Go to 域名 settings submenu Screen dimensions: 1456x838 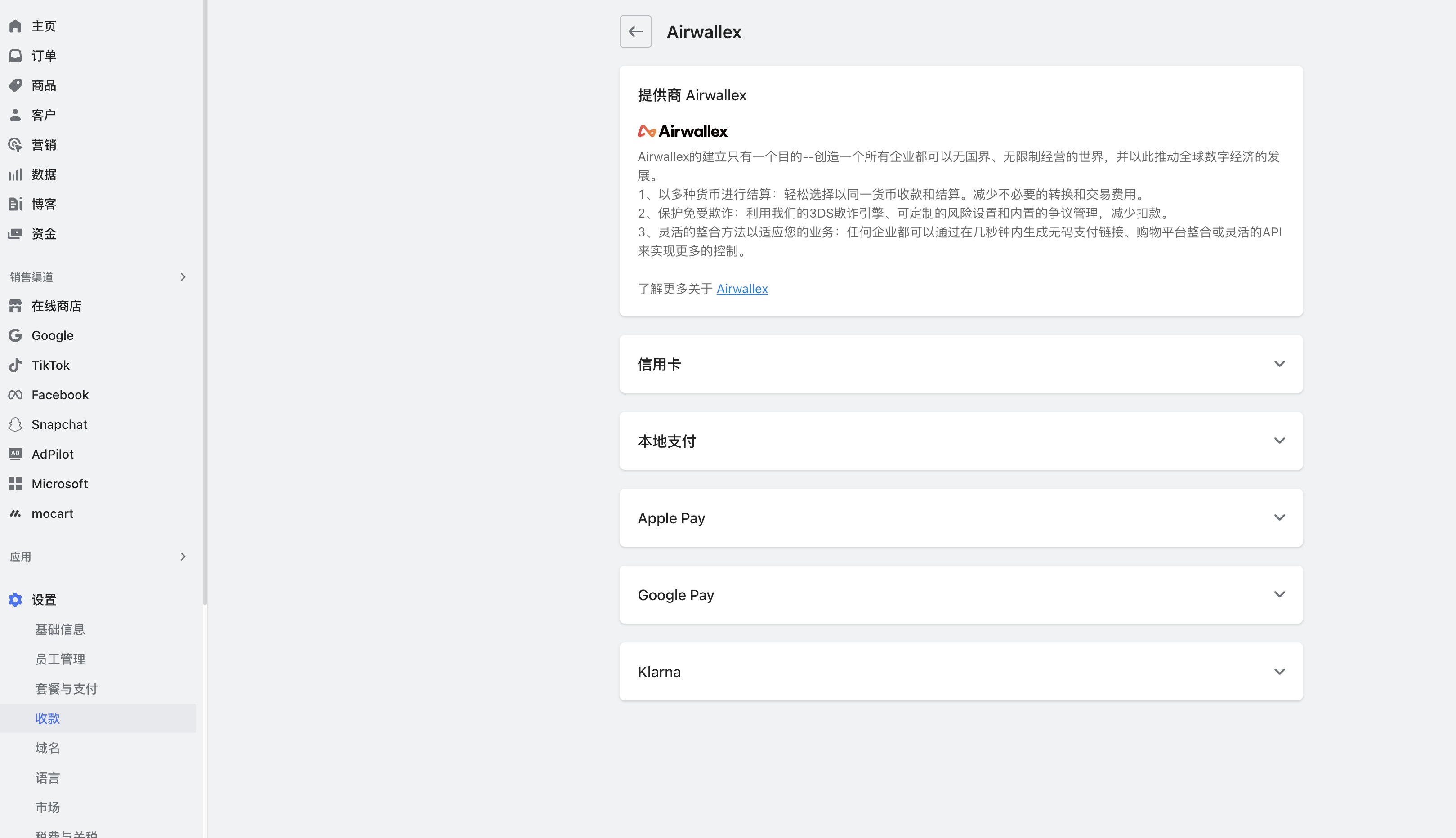47,748
